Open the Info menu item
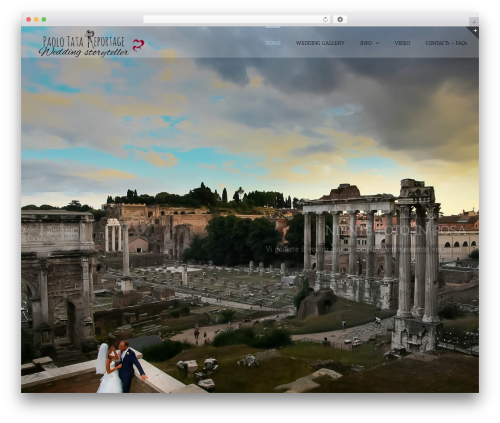 click(366, 43)
